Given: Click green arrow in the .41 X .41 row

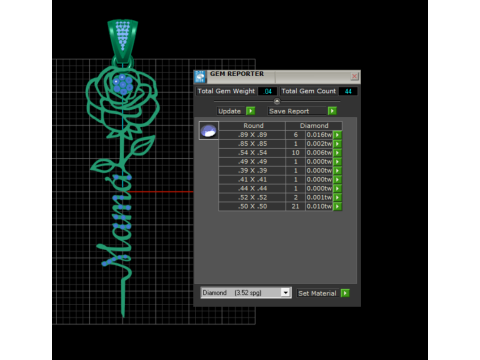Looking at the screenshot, I should [x=338, y=180].
